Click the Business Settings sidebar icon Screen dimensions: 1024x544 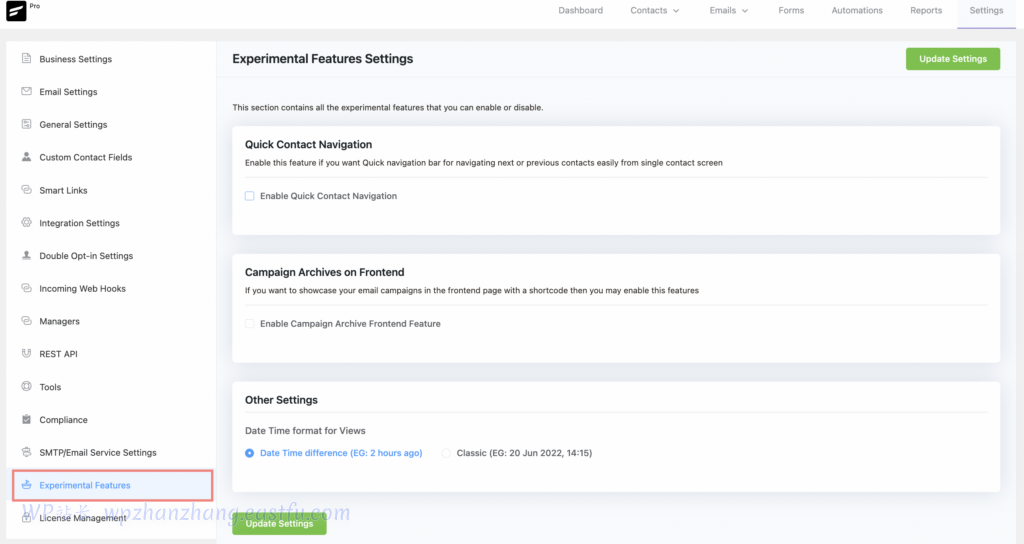tap(27, 59)
